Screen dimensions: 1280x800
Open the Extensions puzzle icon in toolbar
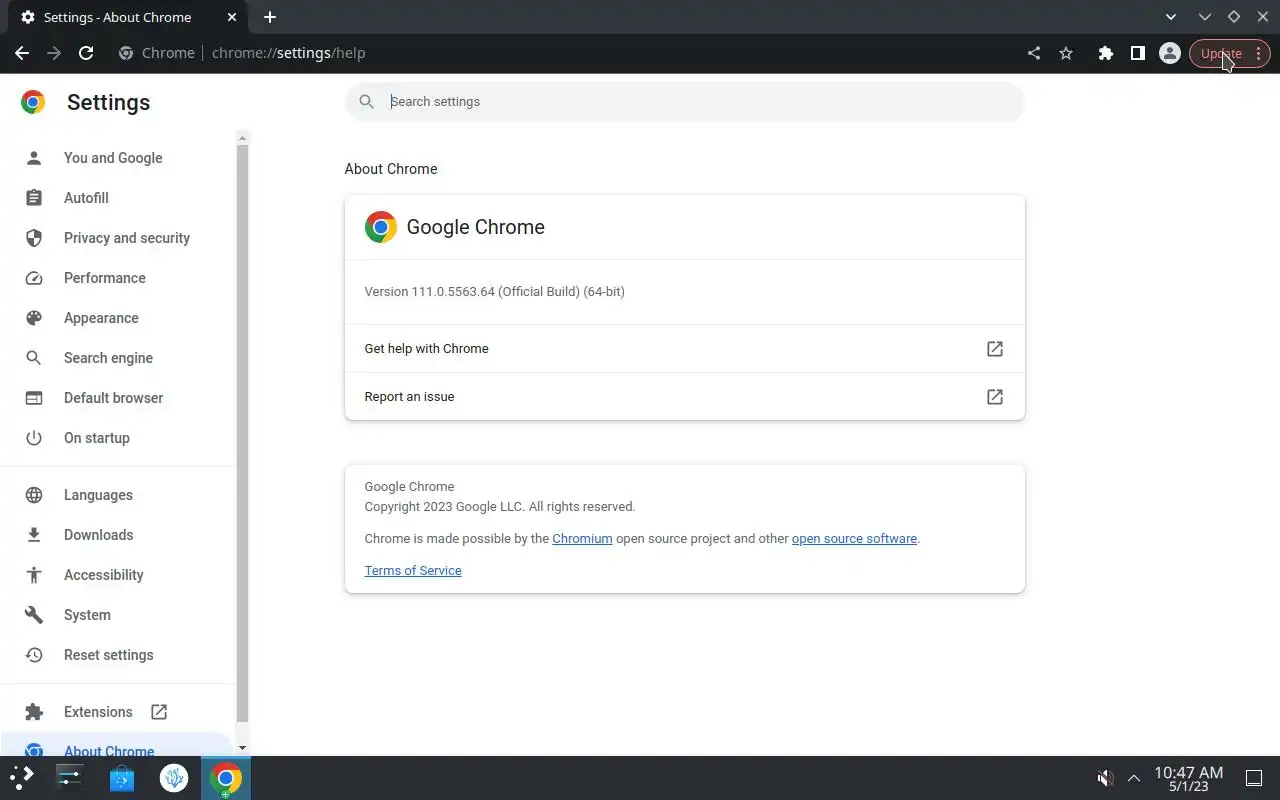[x=1105, y=53]
